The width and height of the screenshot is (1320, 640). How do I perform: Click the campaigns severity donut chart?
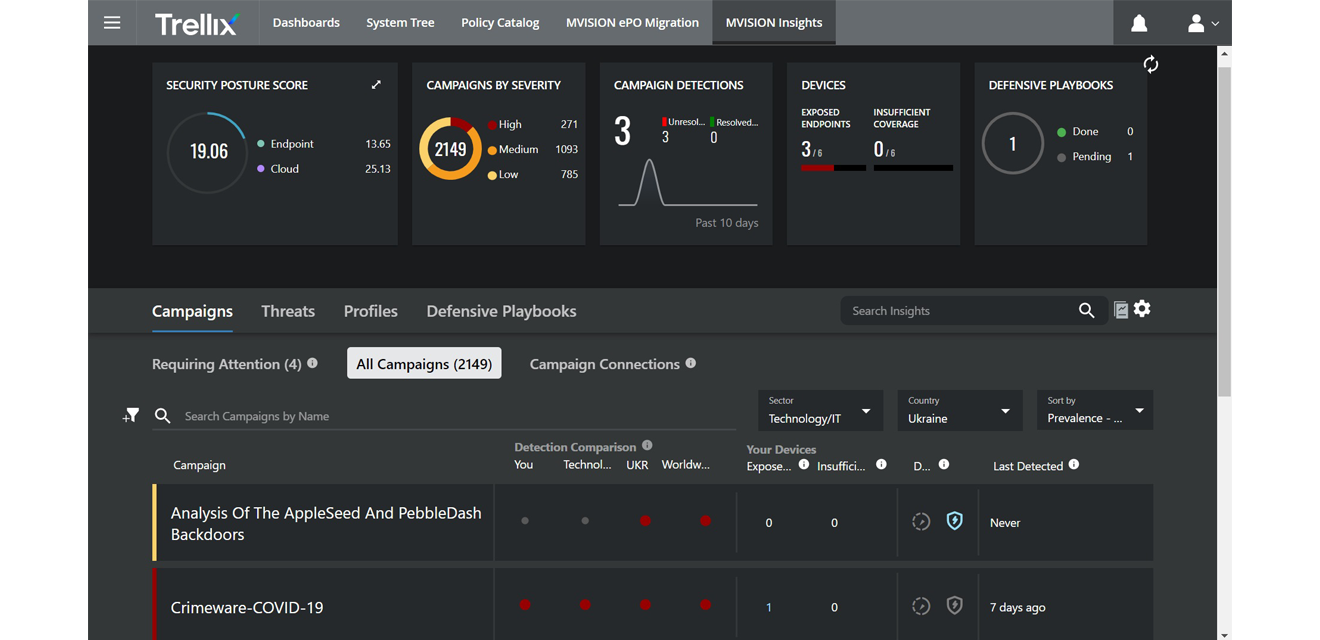[x=450, y=149]
